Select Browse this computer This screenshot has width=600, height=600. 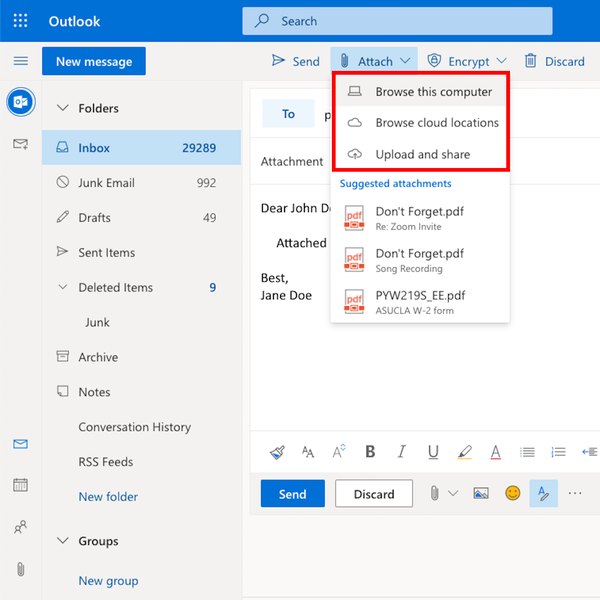point(420,91)
